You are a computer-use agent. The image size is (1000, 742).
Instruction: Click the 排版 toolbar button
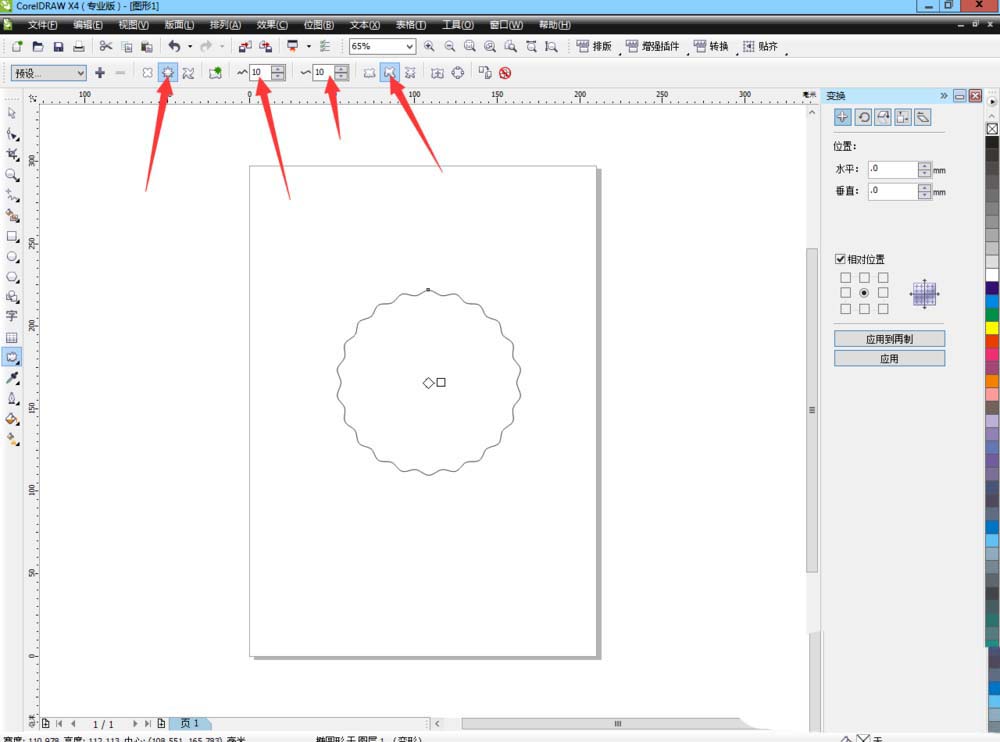(x=594, y=46)
